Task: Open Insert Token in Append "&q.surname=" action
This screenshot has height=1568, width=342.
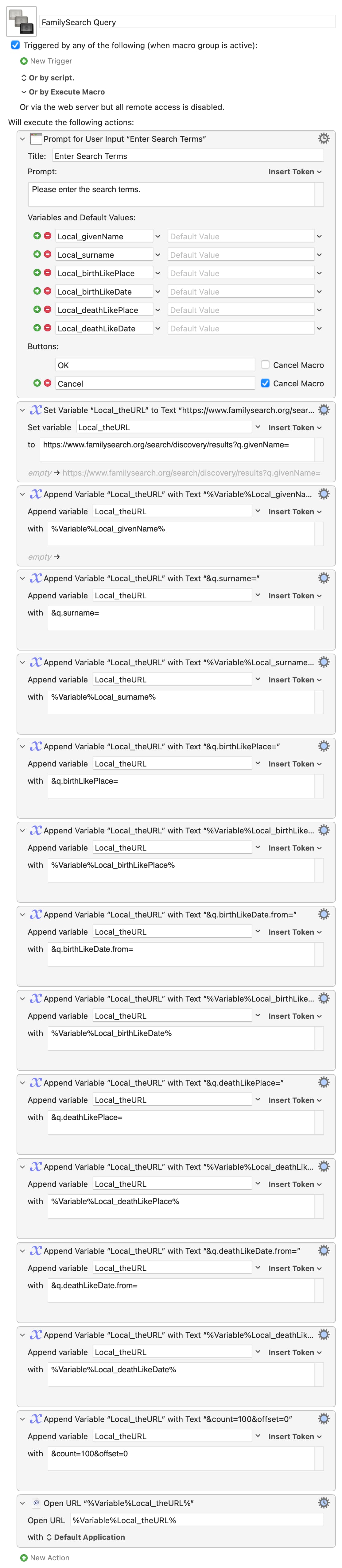Action: point(295,595)
